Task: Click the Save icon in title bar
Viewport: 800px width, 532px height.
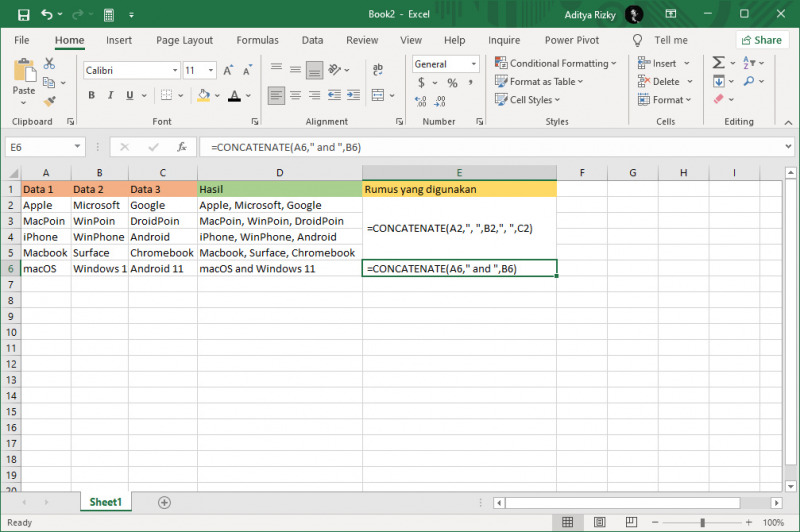Action: click(23, 15)
